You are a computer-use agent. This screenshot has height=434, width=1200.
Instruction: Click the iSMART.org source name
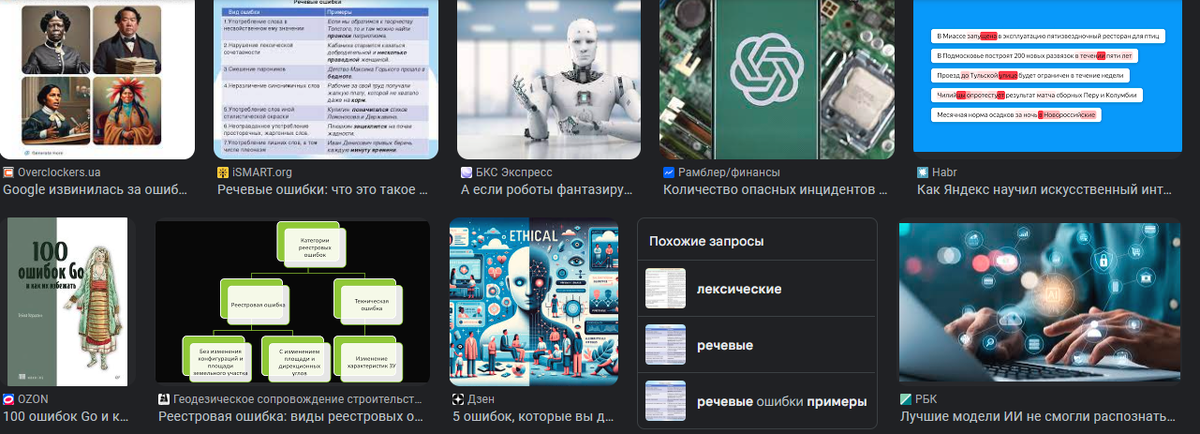point(260,172)
